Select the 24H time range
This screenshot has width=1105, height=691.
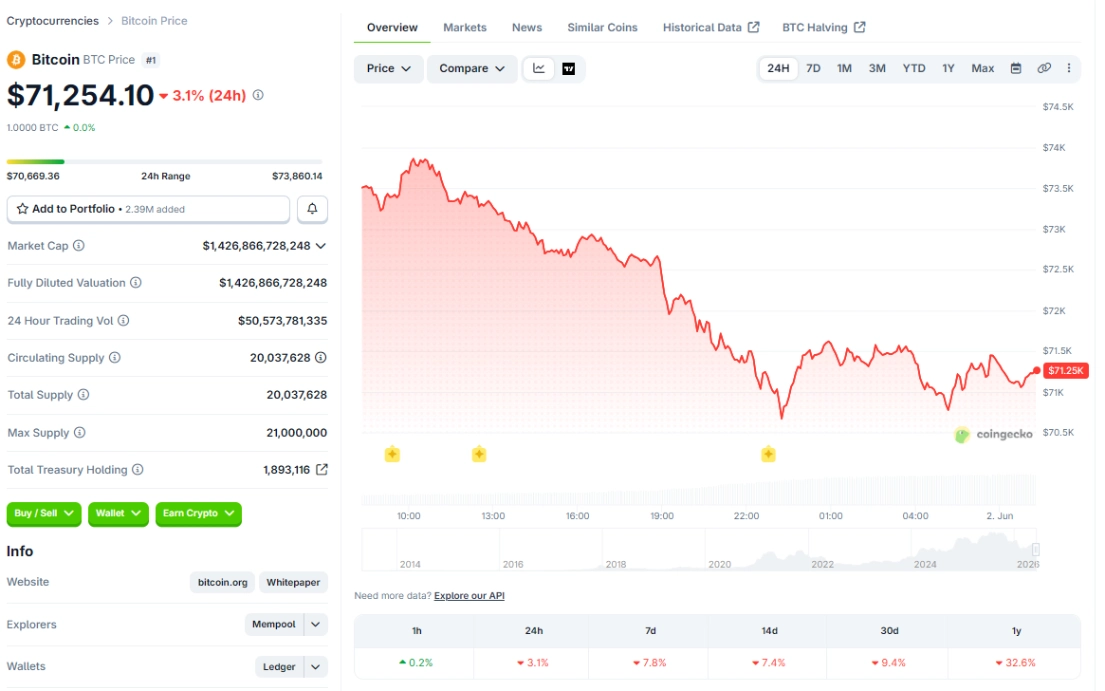point(778,68)
